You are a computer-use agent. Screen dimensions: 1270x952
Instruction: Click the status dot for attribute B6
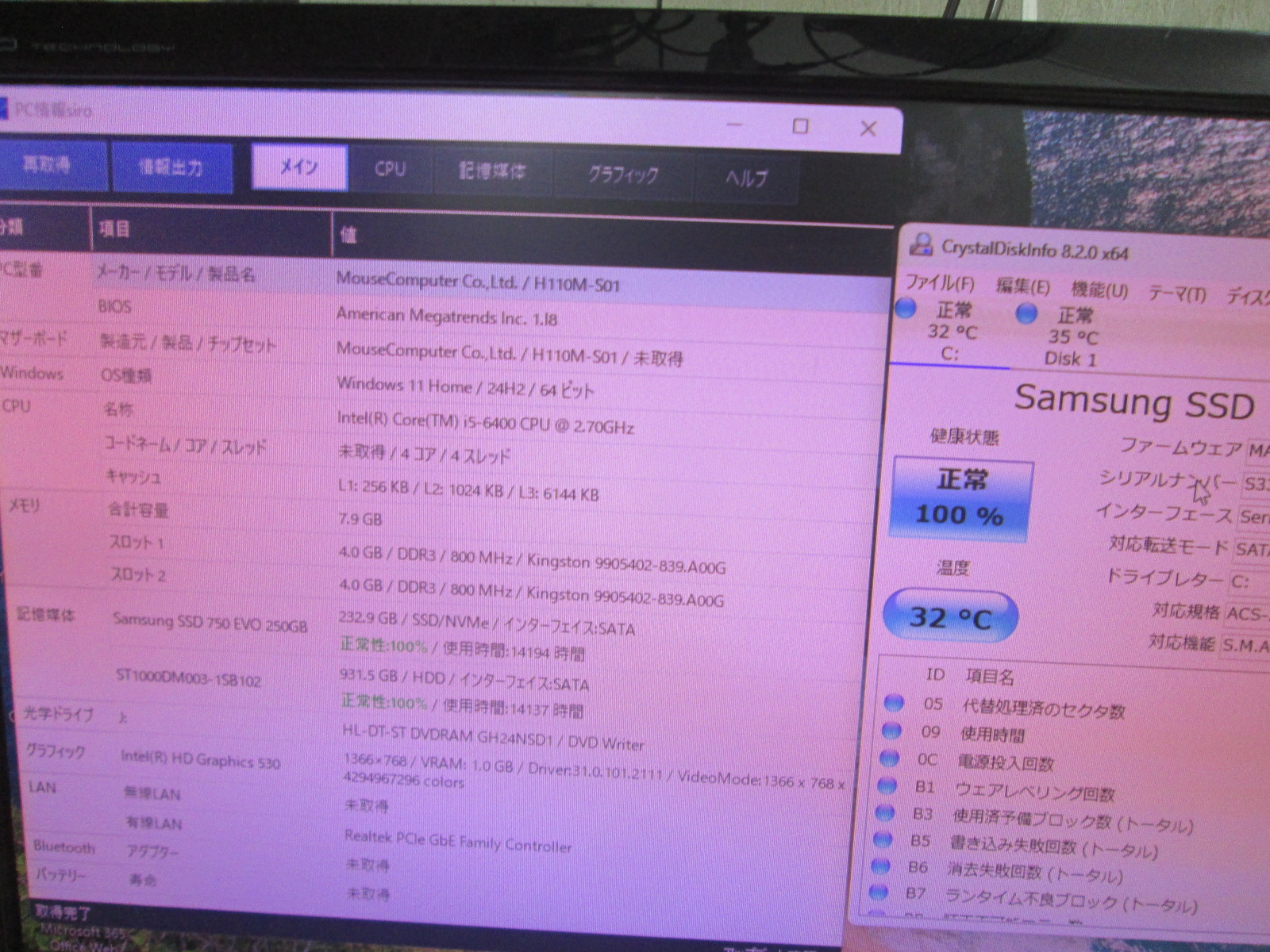(x=881, y=866)
